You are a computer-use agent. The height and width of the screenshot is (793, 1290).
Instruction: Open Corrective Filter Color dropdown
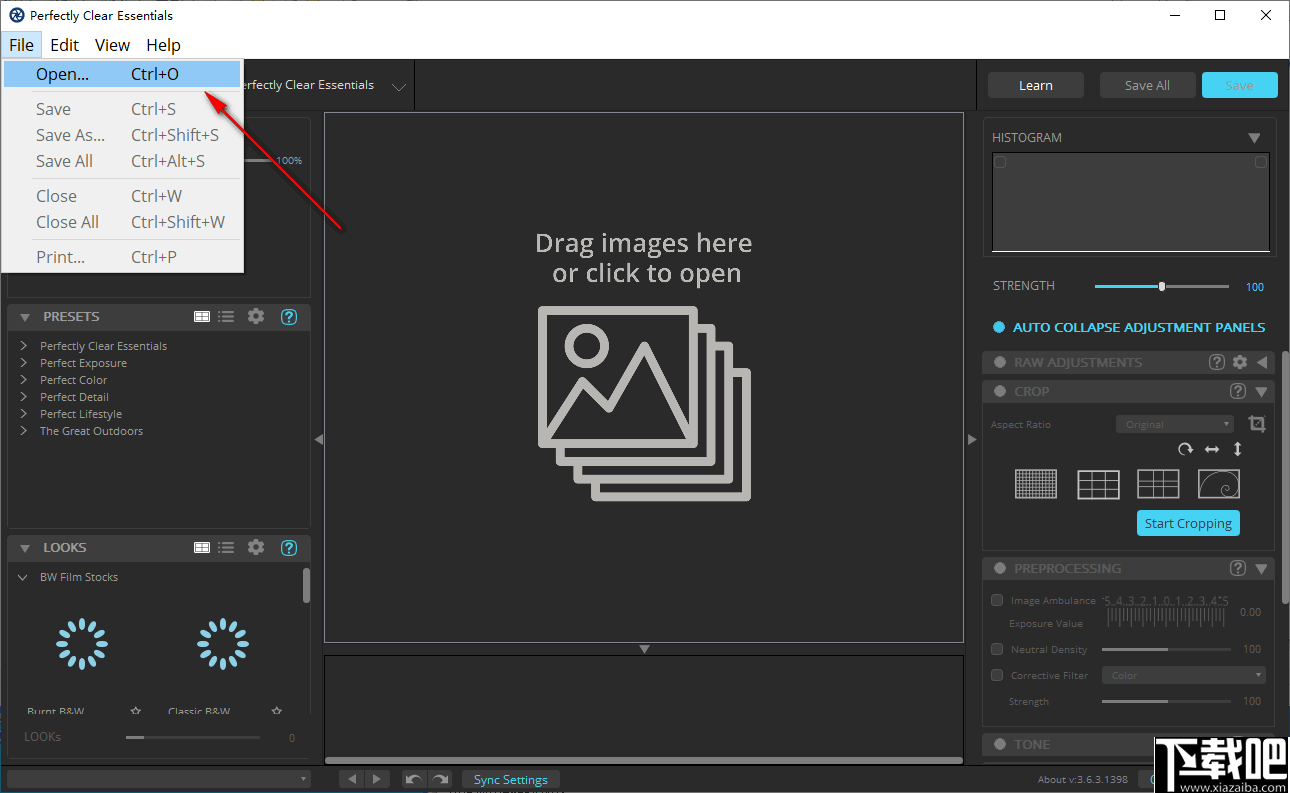[x=1184, y=675]
